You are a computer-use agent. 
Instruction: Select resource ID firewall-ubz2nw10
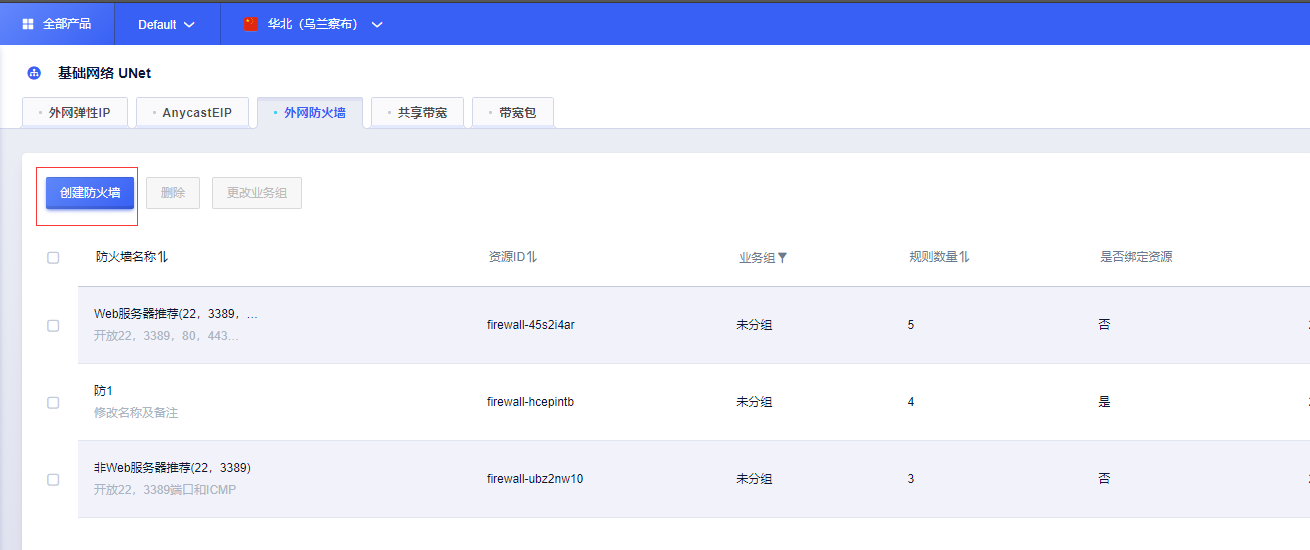point(535,479)
